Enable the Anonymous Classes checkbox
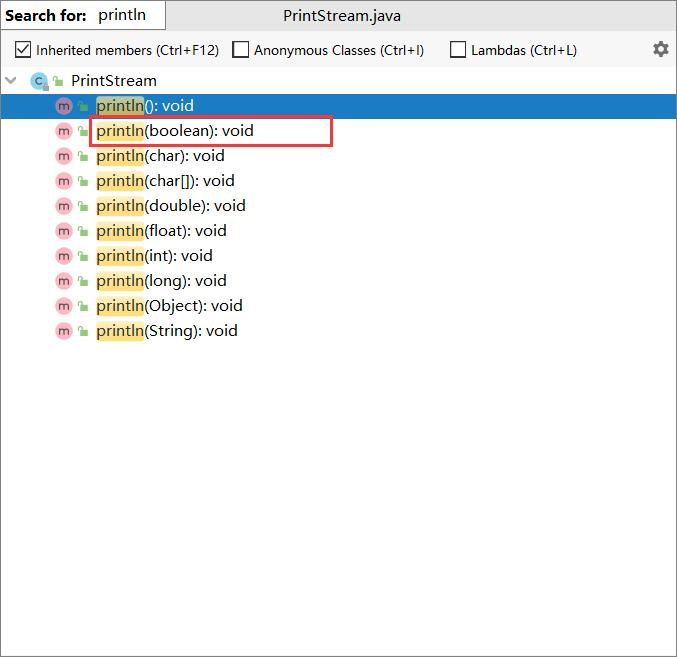Image resolution: width=677 pixels, height=657 pixels. [240, 50]
